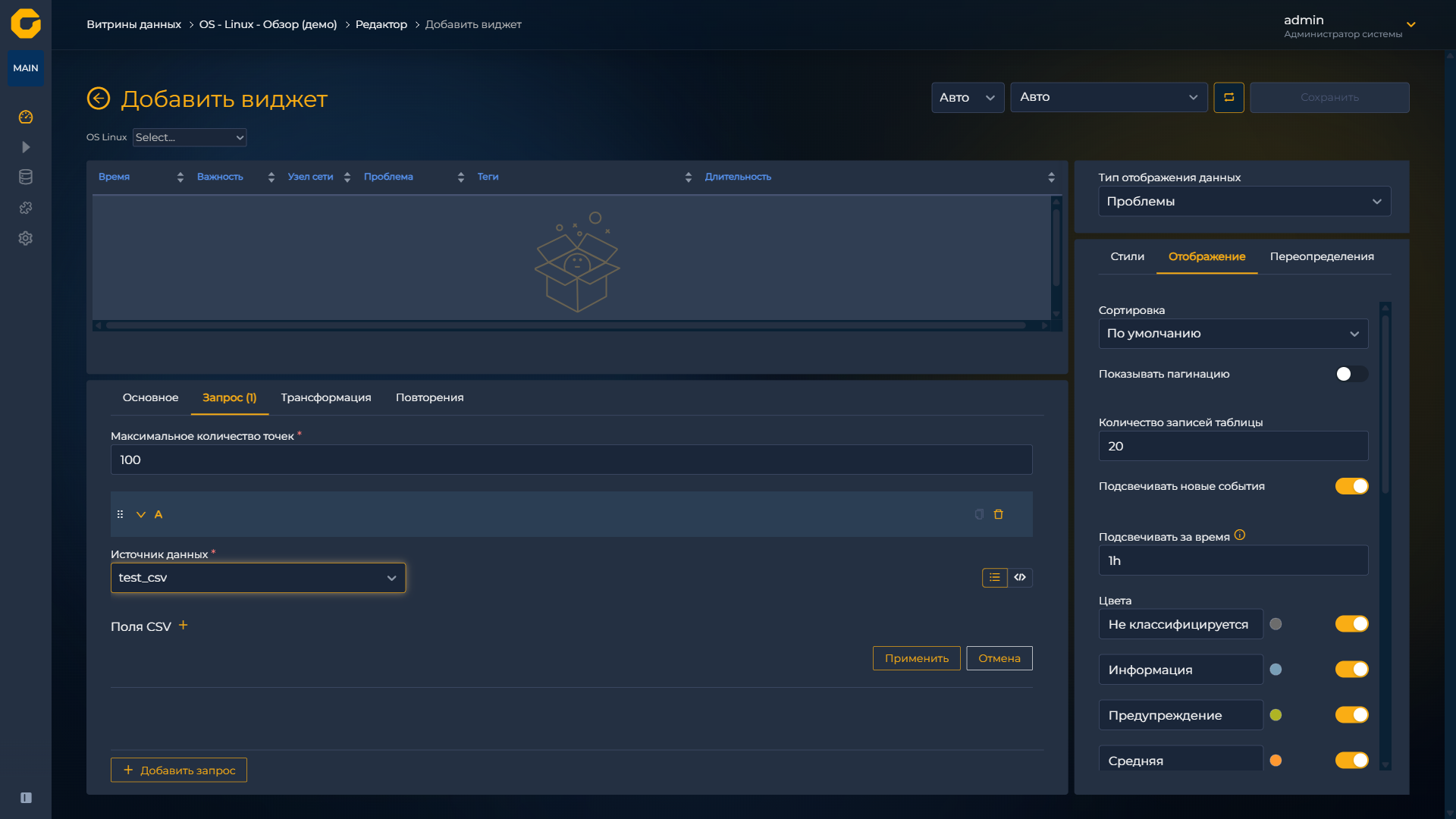Screen dimensions: 1456x819
Task: Click the back arrow next to Добавить виджет
Action: [x=99, y=99]
